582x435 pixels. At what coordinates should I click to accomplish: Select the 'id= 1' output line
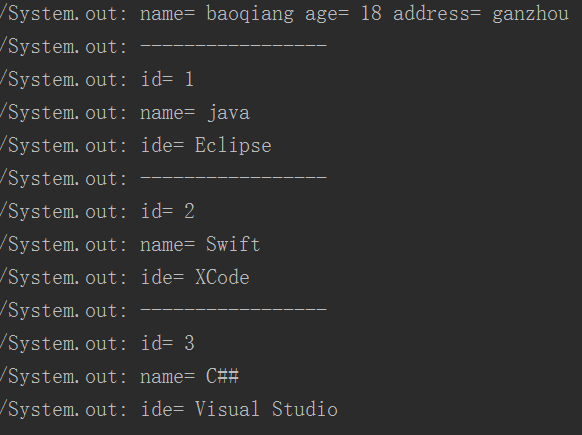[97, 80]
